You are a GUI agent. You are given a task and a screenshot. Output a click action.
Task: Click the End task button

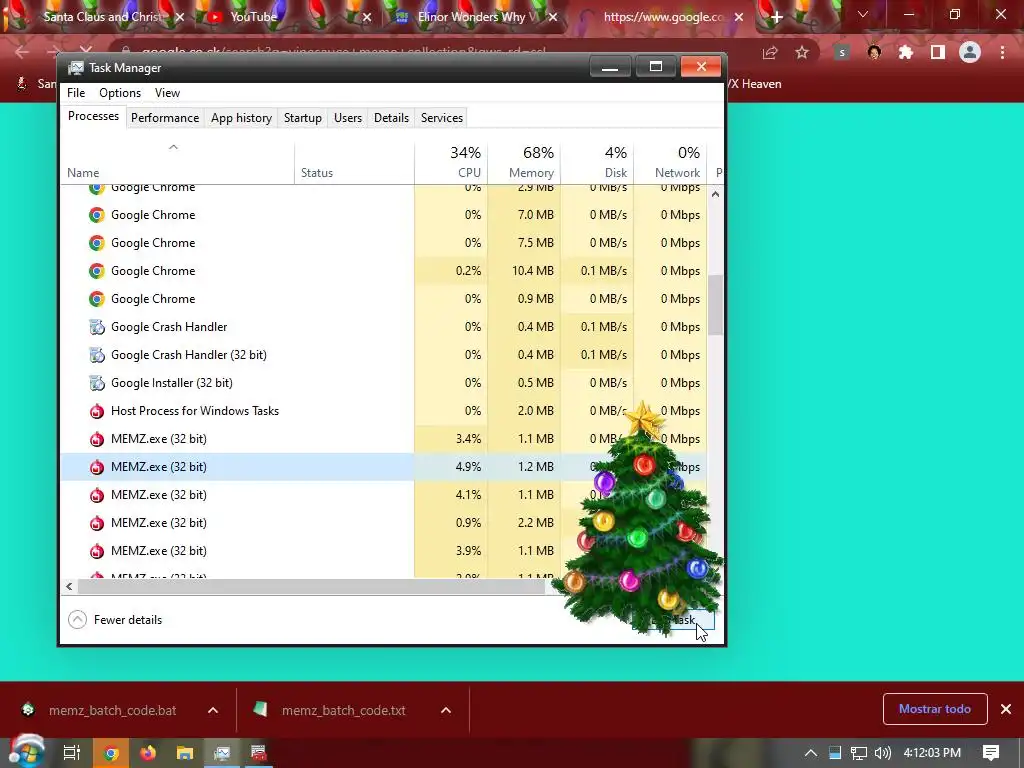(673, 620)
